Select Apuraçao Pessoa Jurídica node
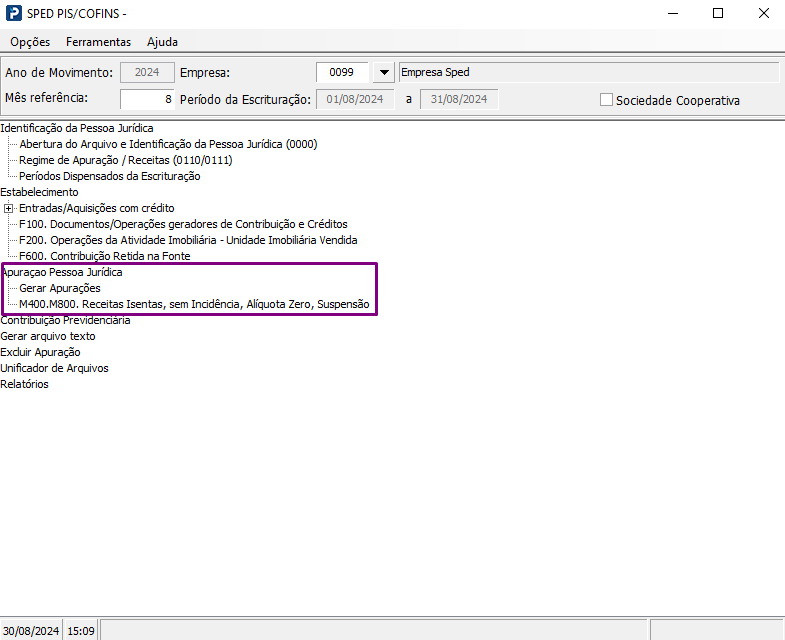The height and width of the screenshot is (640, 785). (x=62, y=272)
